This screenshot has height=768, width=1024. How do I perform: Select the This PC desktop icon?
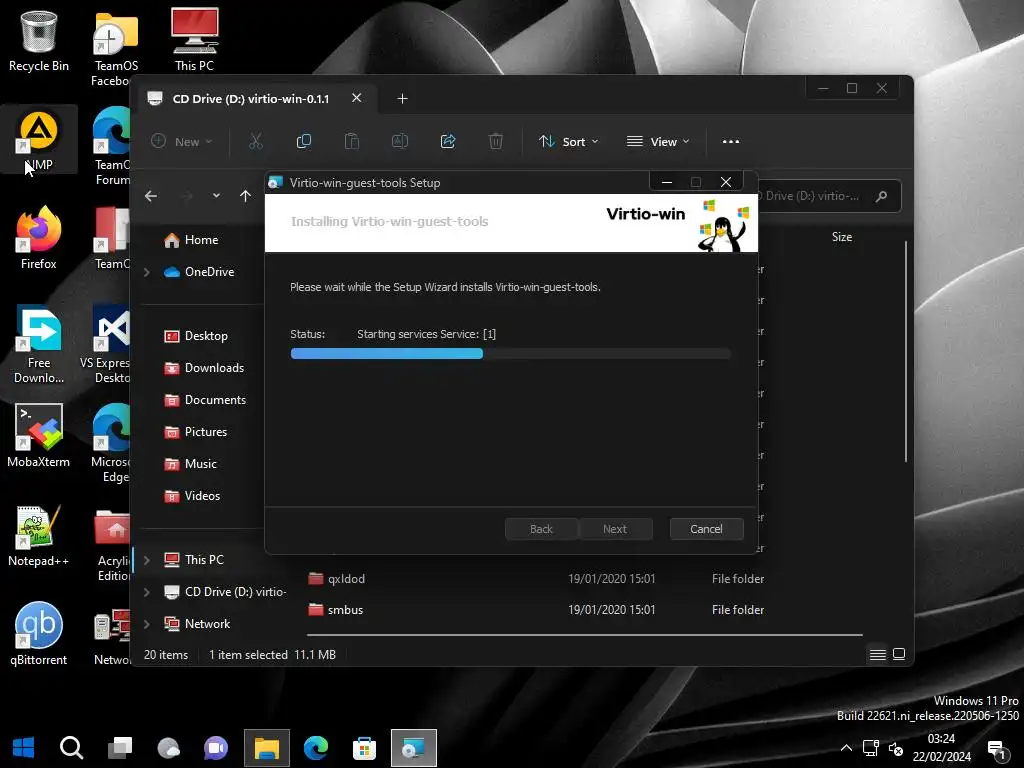pos(194,40)
